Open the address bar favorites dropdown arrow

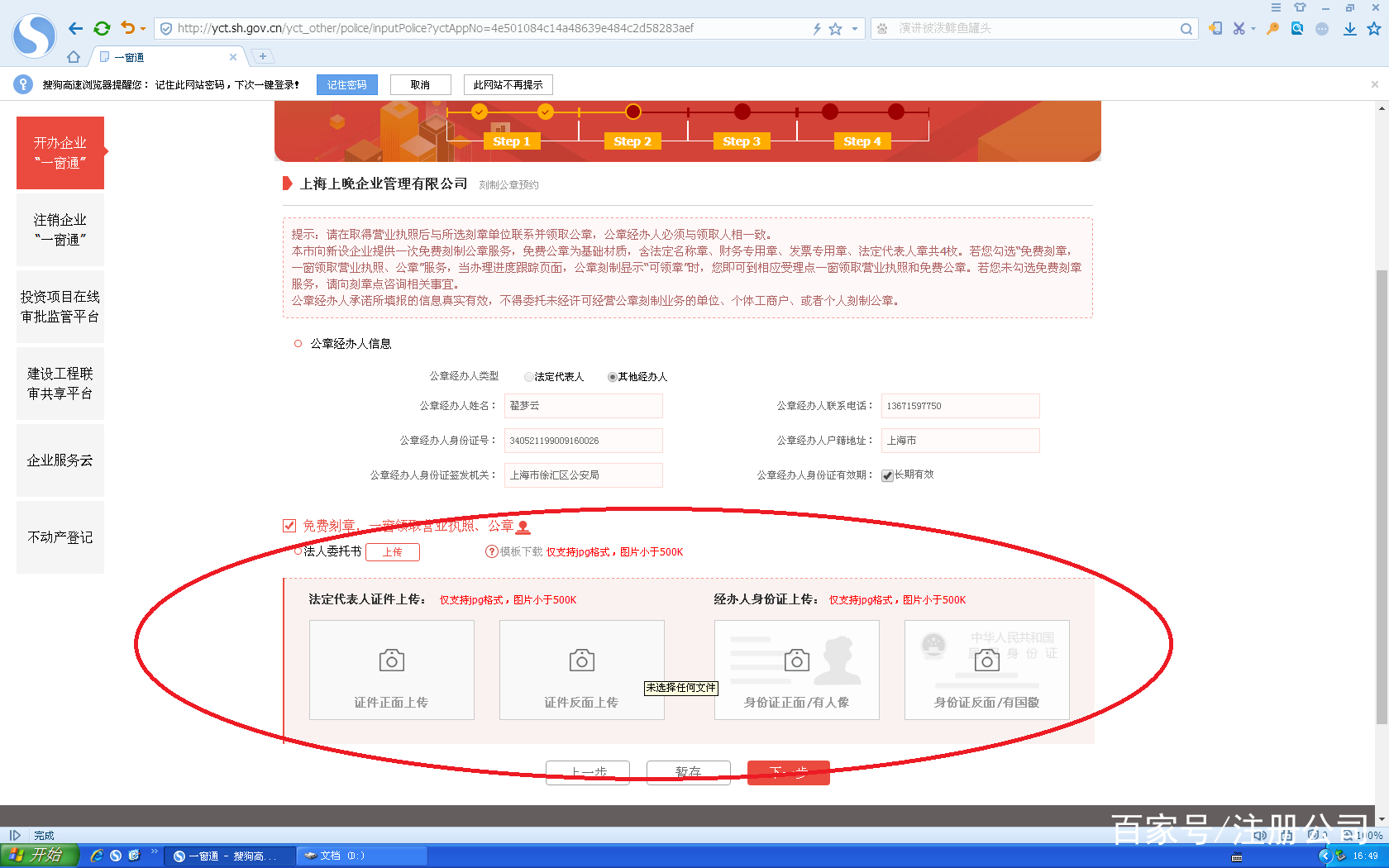coord(855,28)
